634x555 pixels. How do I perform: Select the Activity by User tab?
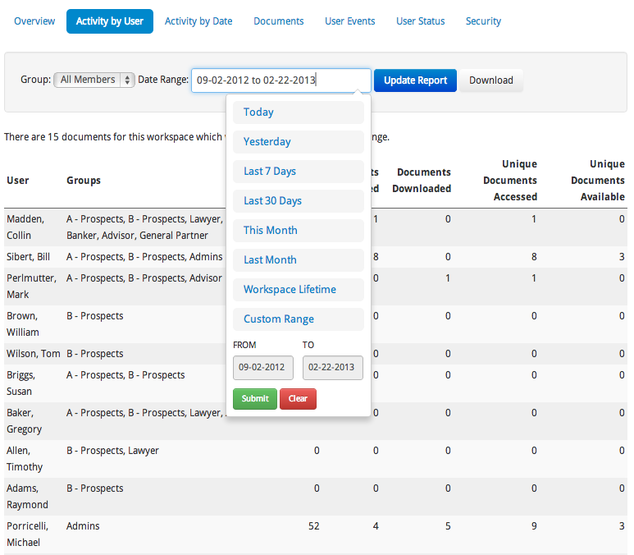pyautogui.click(x=110, y=21)
